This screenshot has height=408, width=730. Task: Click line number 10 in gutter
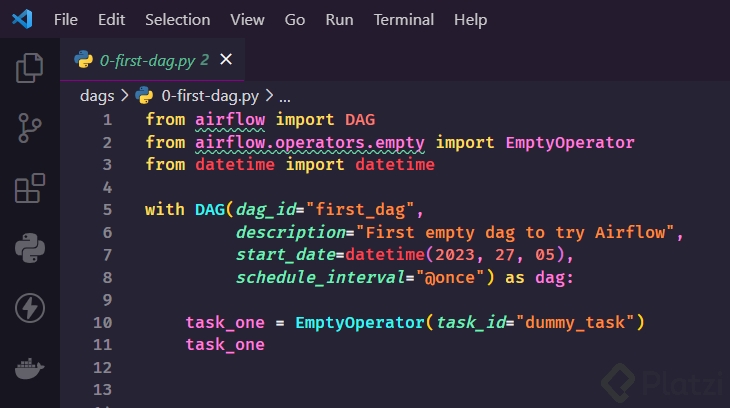[x=103, y=322]
